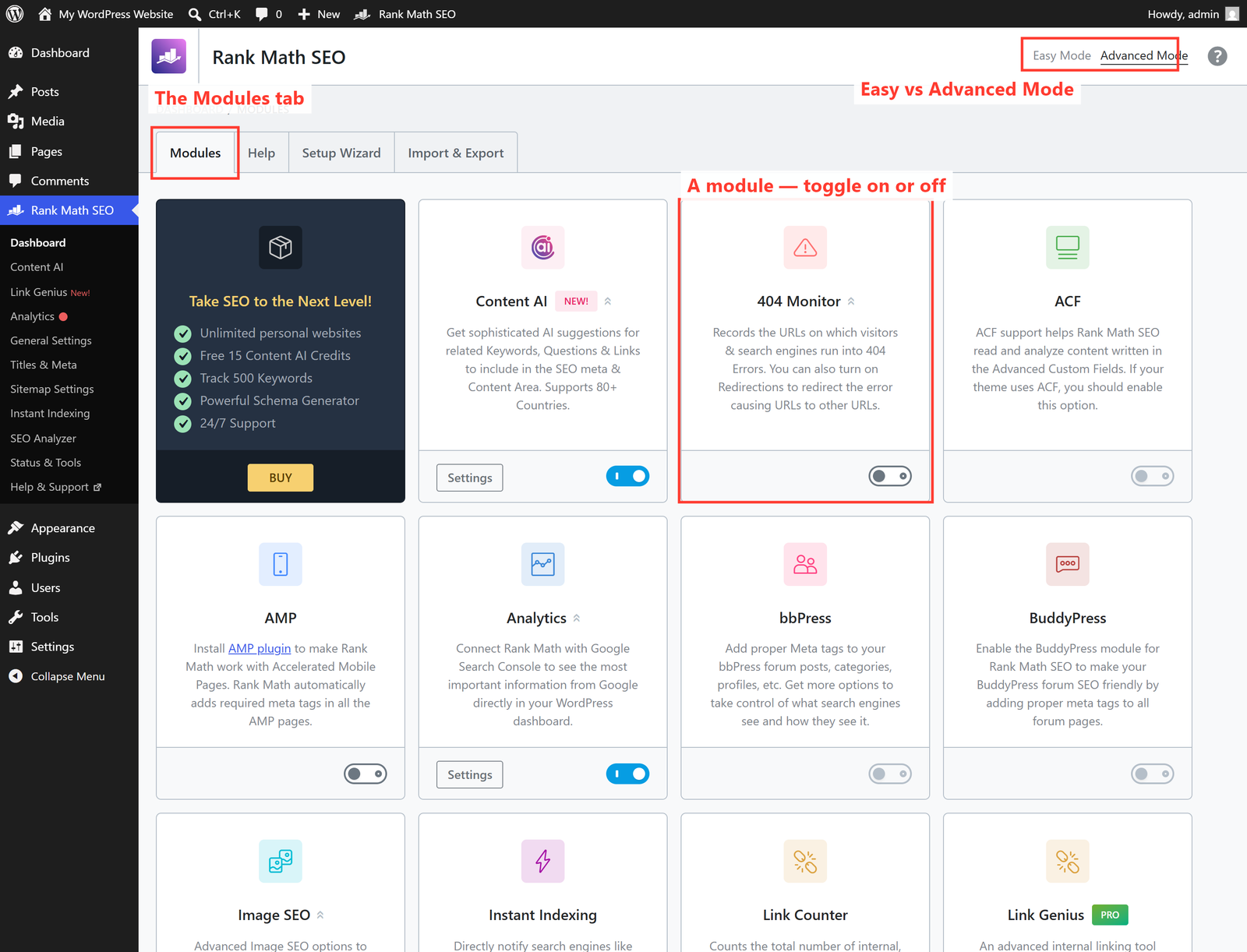The height and width of the screenshot is (952, 1247).
Task: Click the Analytics chart icon
Action: (x=543, y=564)
